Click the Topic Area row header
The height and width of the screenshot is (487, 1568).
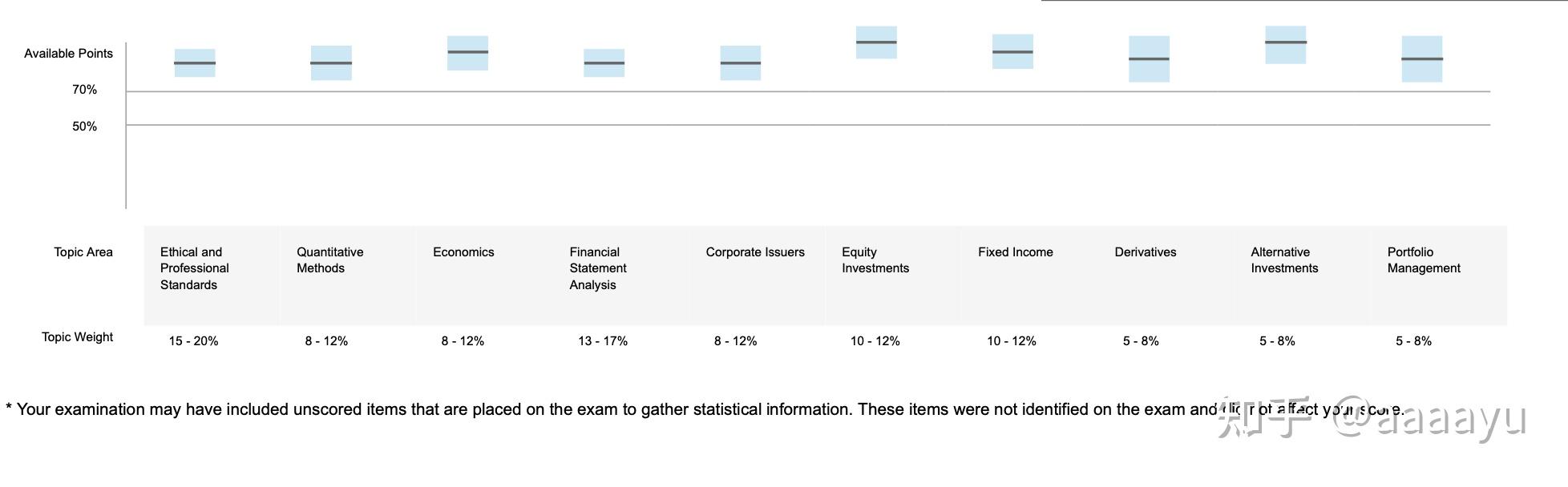(x=83, y=252)
